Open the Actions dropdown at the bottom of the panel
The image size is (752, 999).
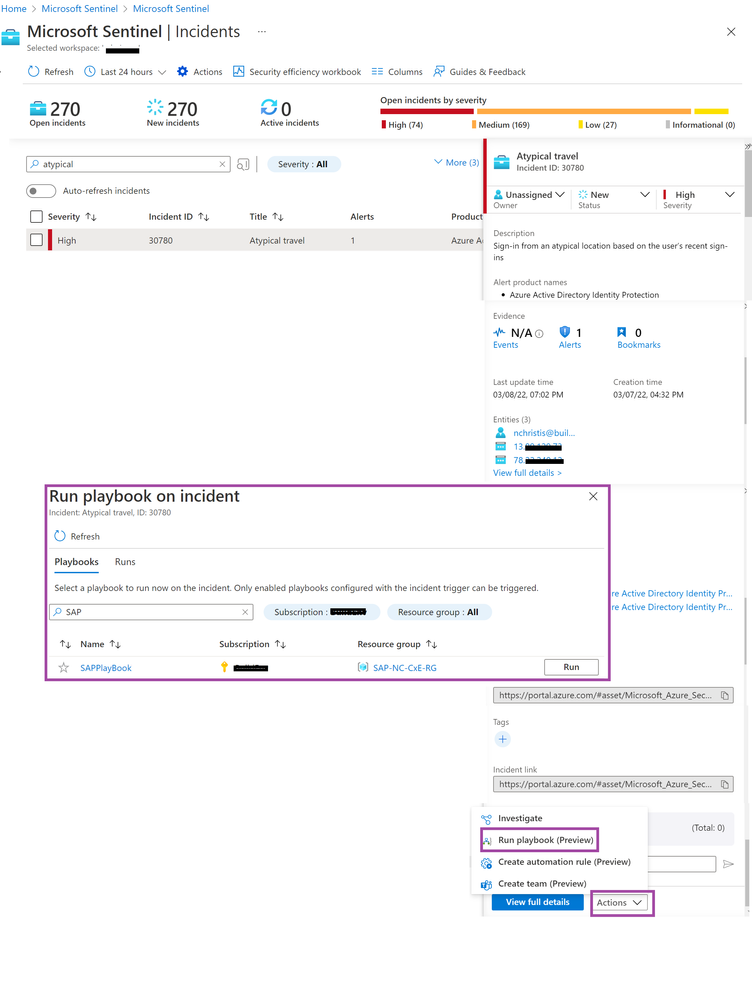tap(619, 903)
